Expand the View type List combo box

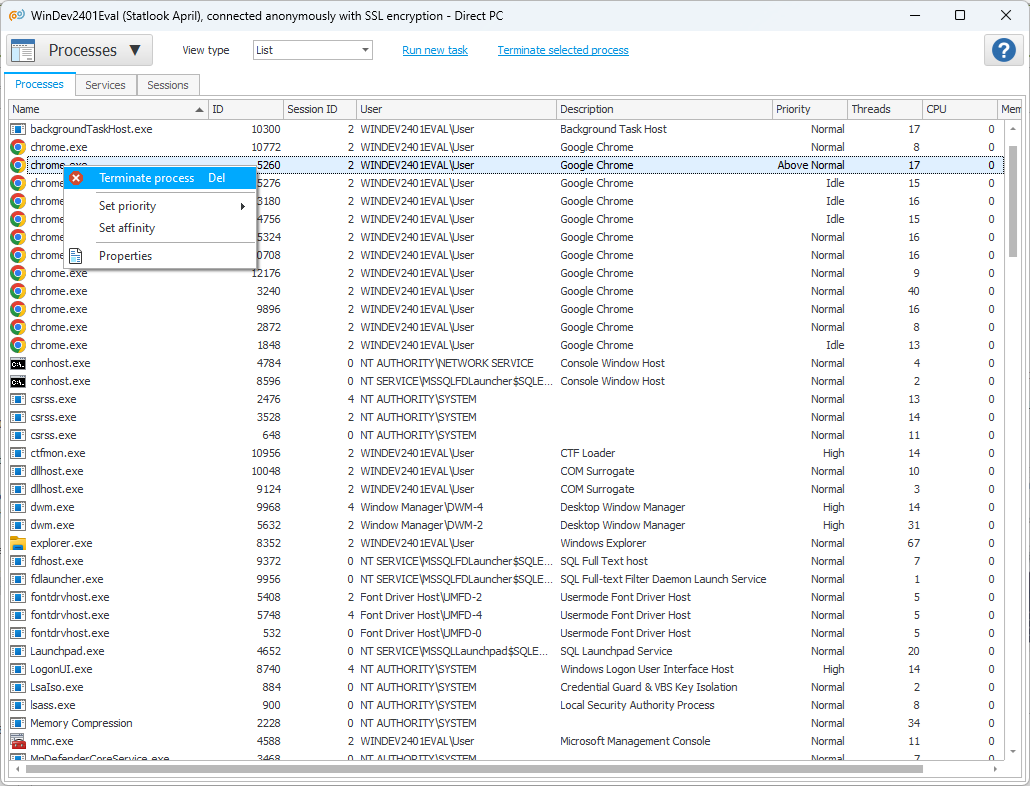coord(312,50)
